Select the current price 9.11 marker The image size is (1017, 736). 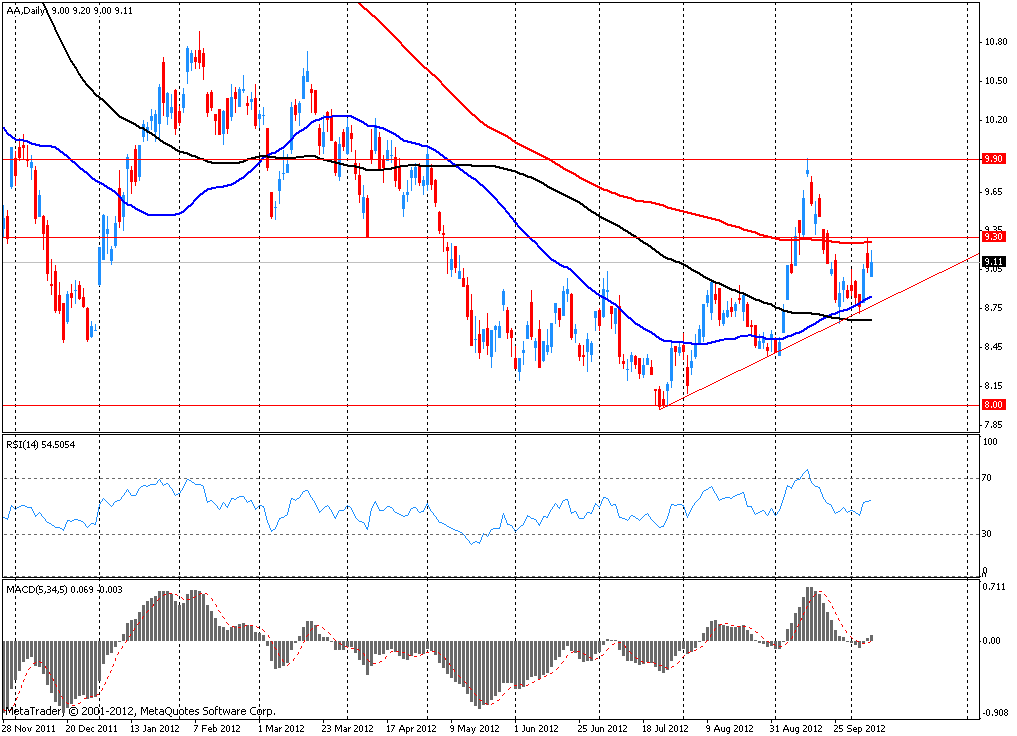992,262
